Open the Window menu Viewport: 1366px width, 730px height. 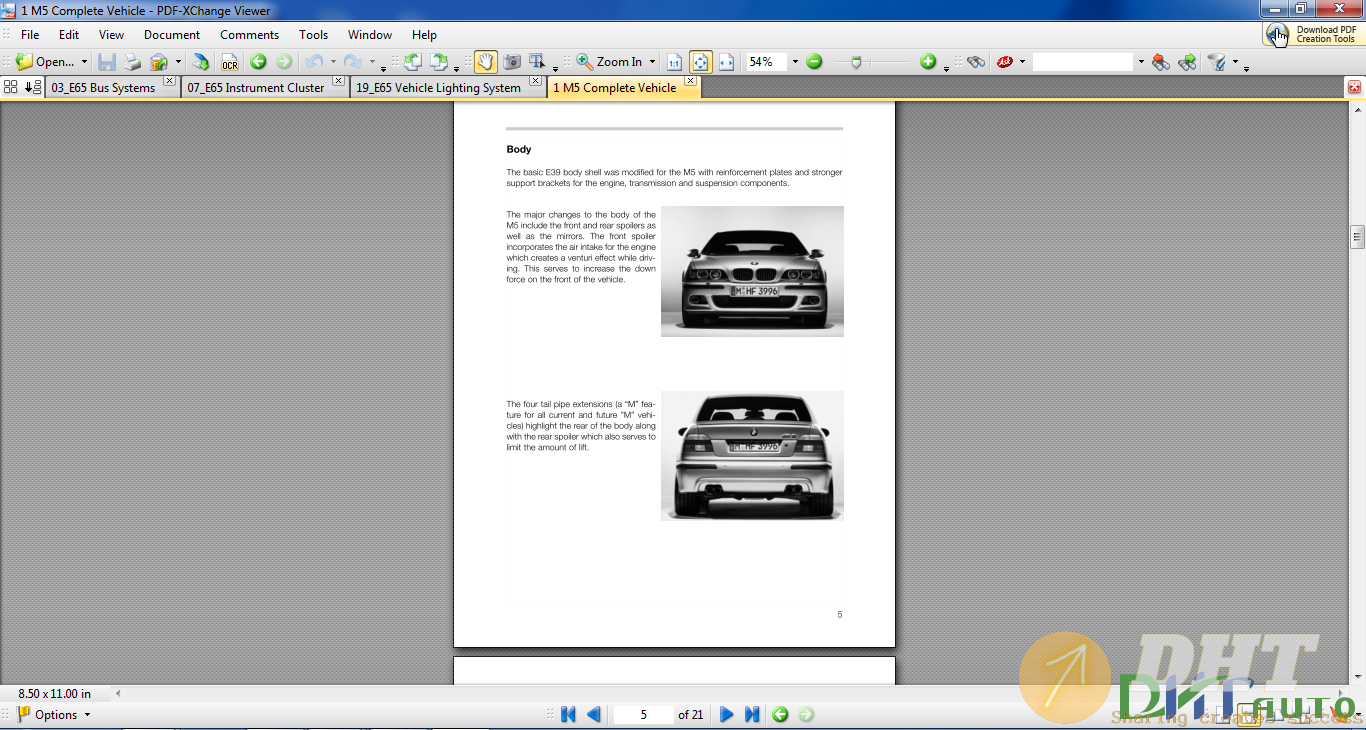click(370, 35)
